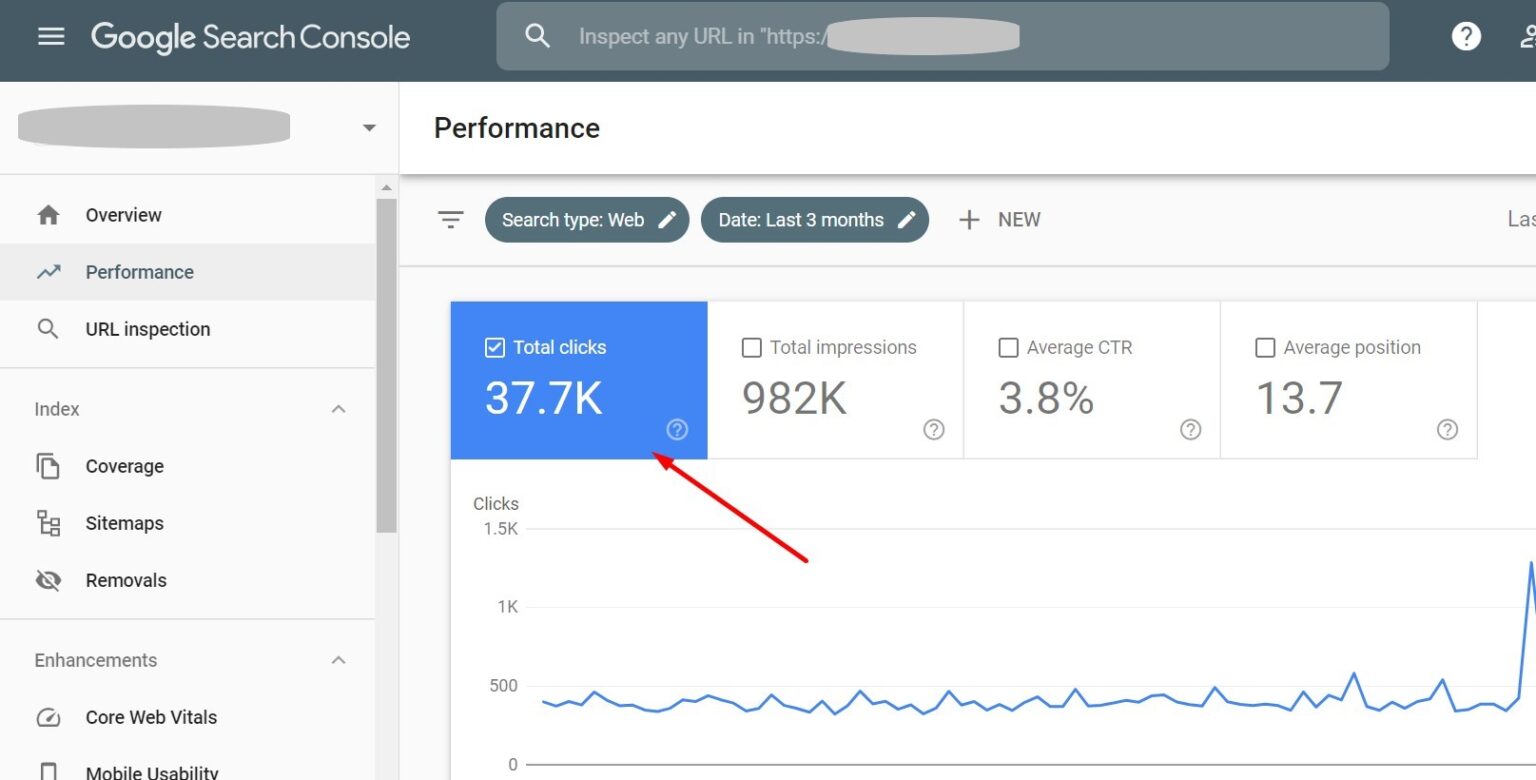
Task: Open the Mobile Usability page
Action: pos(151,770)
